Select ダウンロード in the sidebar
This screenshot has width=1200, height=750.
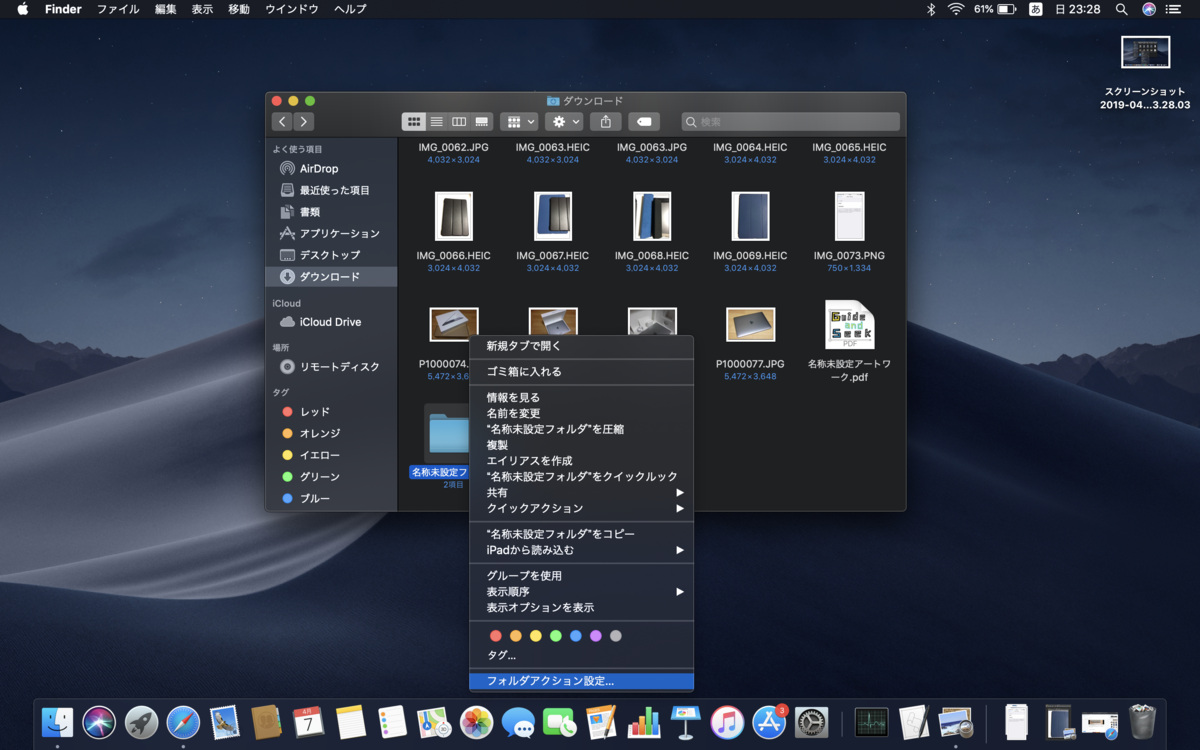pos(331,276)
